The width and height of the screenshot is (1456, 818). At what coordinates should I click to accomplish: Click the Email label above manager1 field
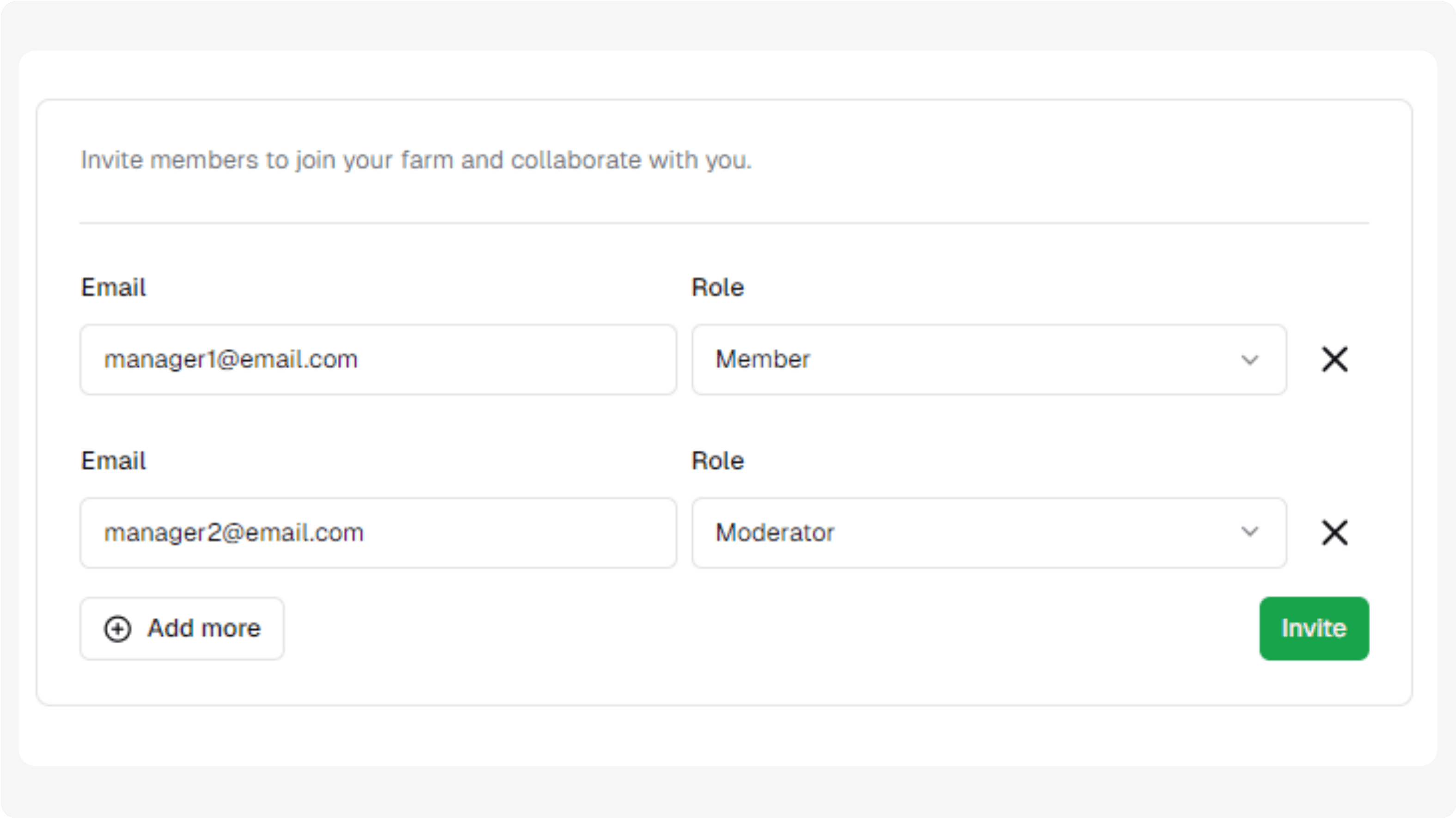[114, 287]
